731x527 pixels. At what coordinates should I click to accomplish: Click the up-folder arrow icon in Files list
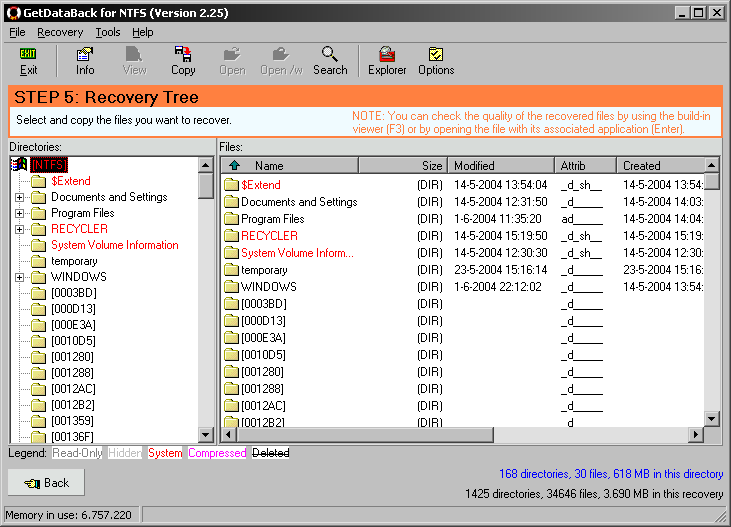(234, 166)
